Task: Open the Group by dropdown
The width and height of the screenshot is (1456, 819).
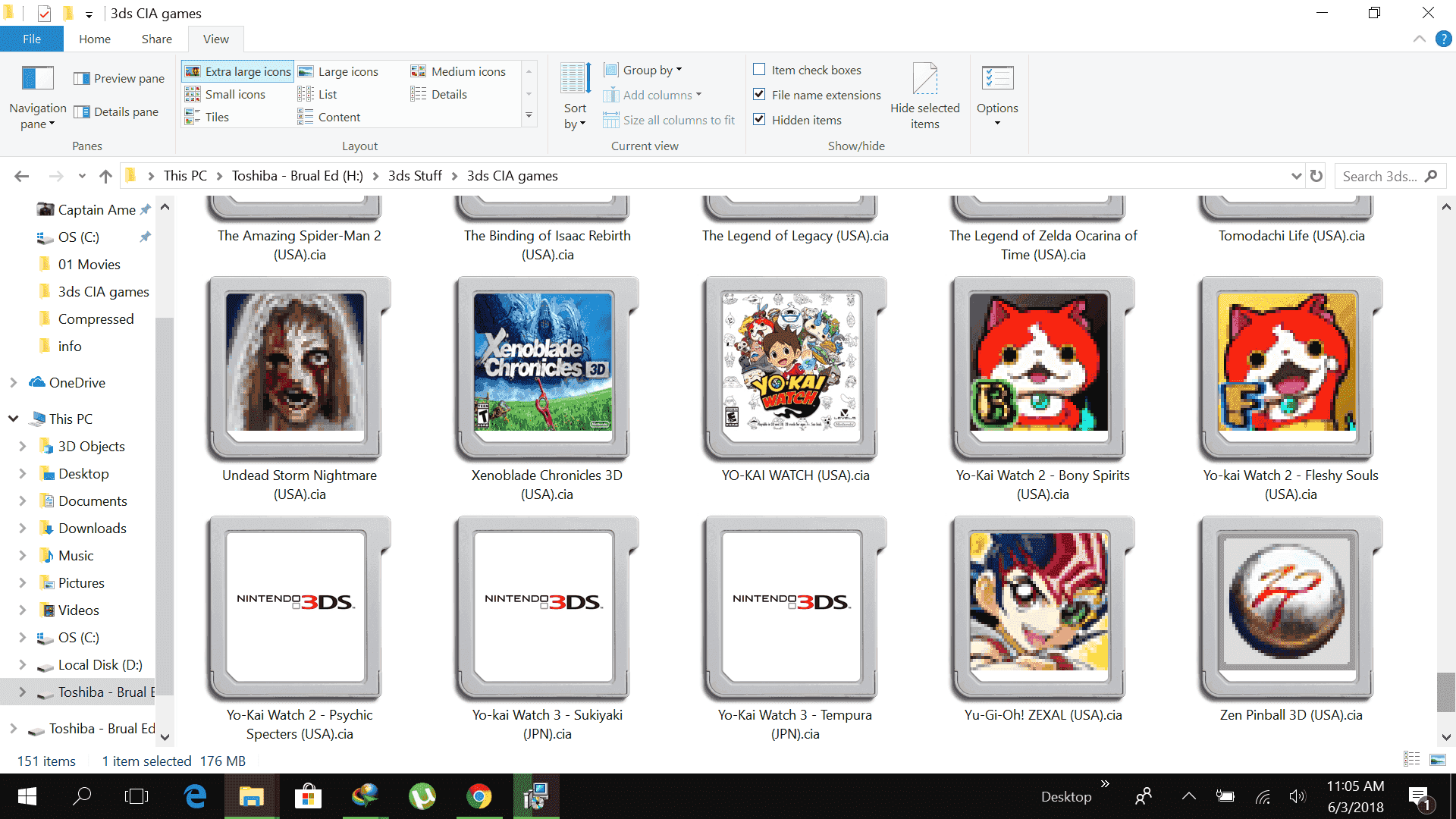Action: point(643,70)
